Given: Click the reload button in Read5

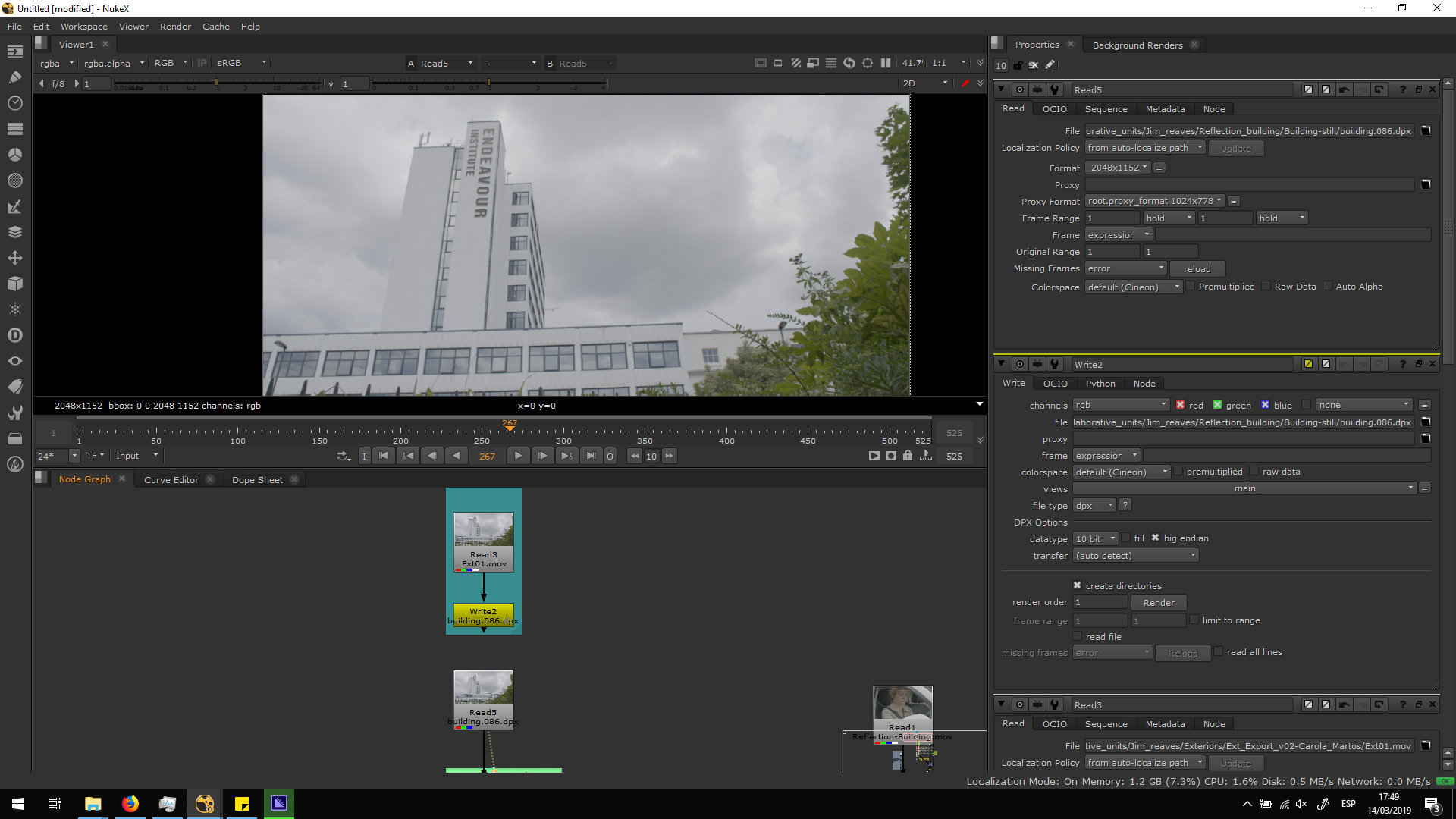Looking at the screenshot, I should 1197,269.
